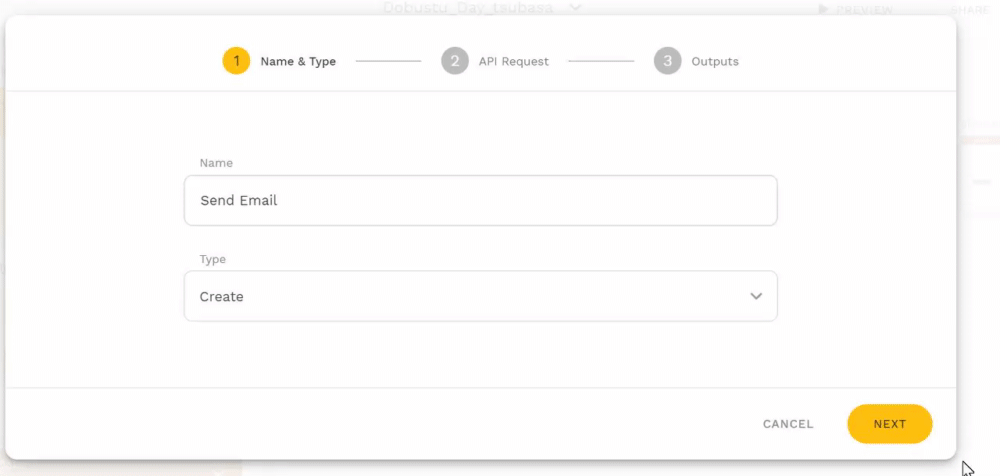The width and height of the screenshot is (1000, 476).
Task: Click the Name field label
Action: 216,162
